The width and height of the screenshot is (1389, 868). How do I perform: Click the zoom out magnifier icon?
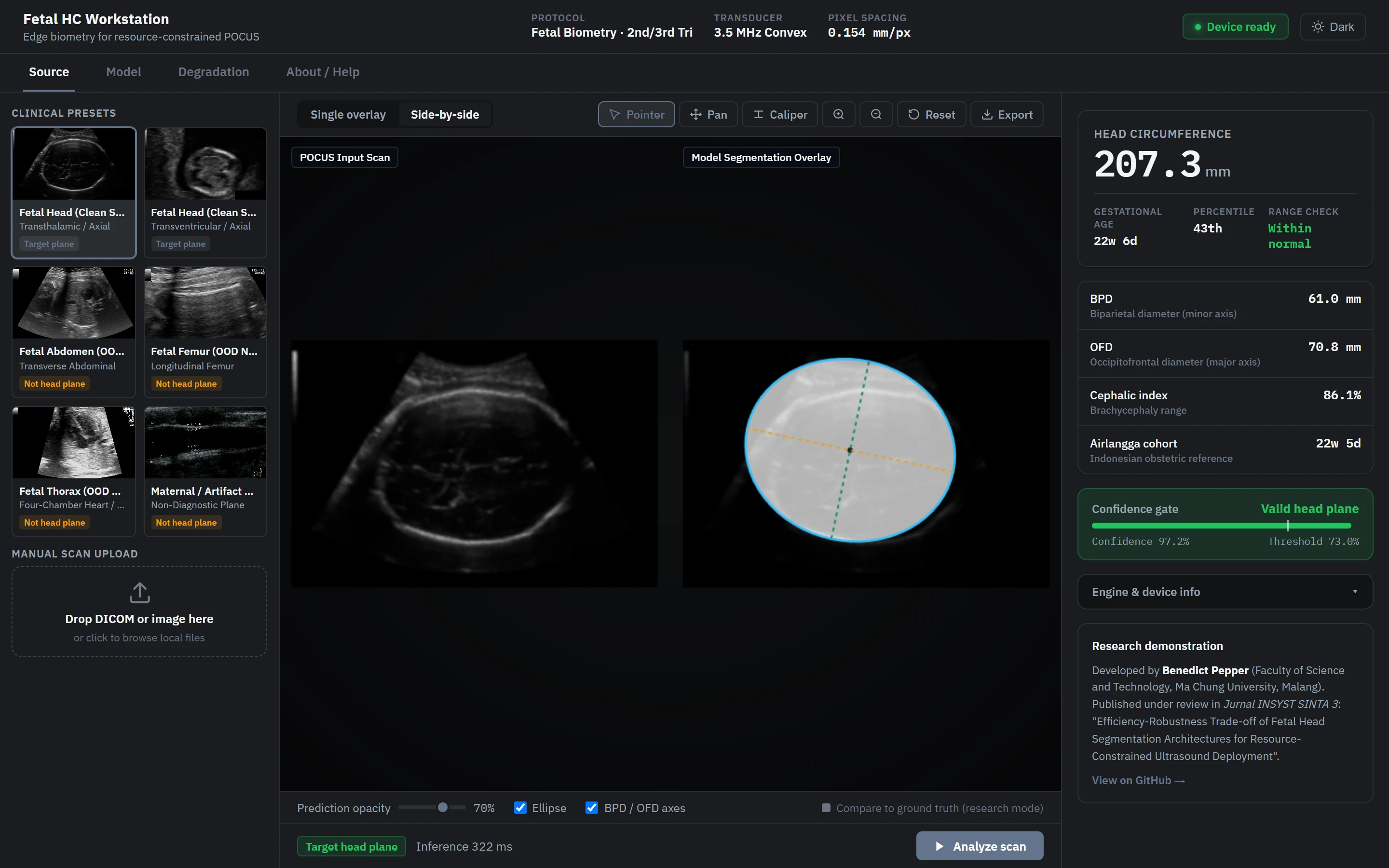coord(876,114)
